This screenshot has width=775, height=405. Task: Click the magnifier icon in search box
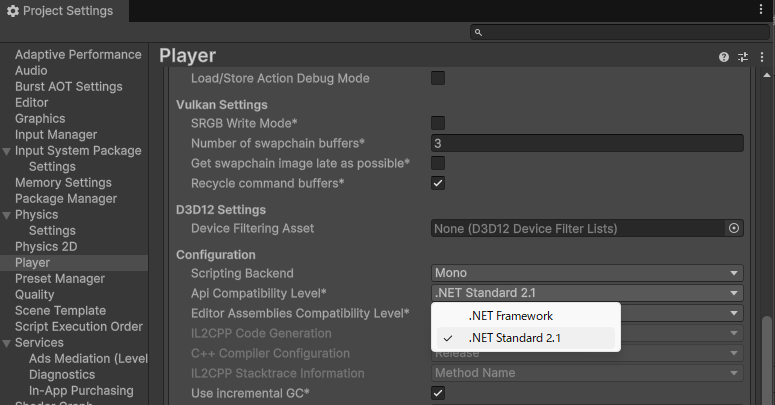coord(479,33)
